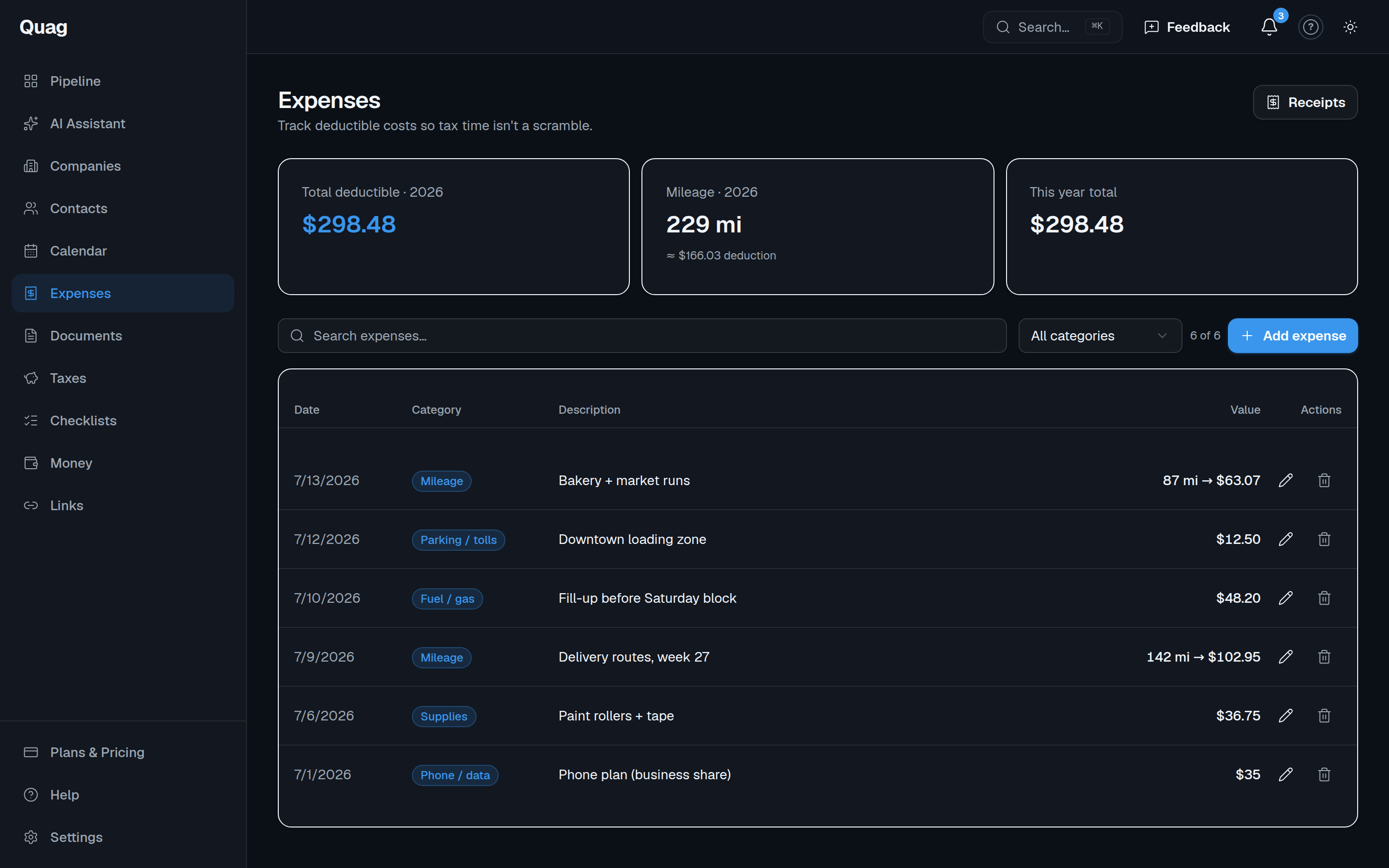Click the 87 mi → $63.07 value

pyautogui.click(x=1212, y=480)
